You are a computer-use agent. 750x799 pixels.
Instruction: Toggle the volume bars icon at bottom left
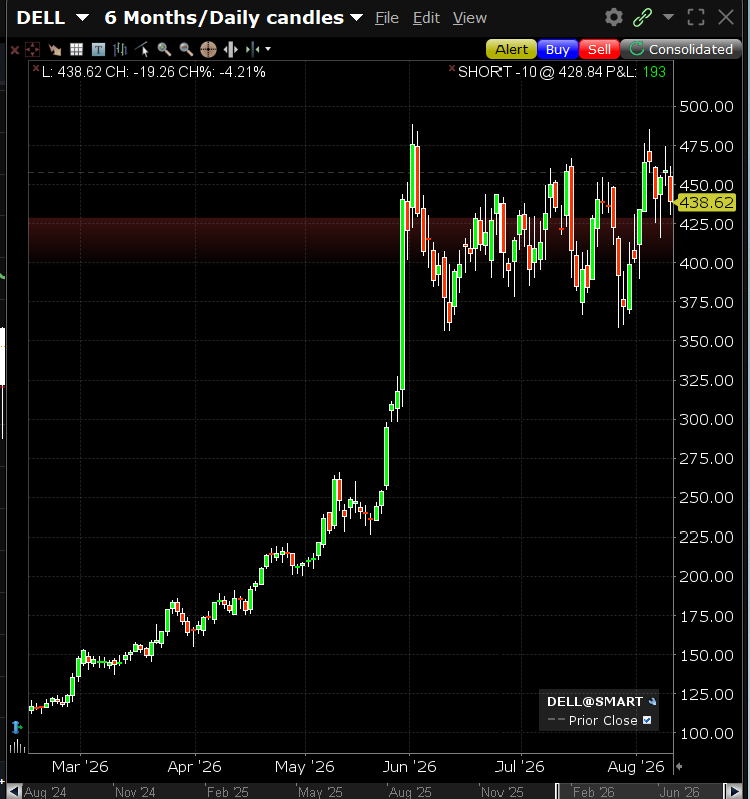(x=17, y=747)
